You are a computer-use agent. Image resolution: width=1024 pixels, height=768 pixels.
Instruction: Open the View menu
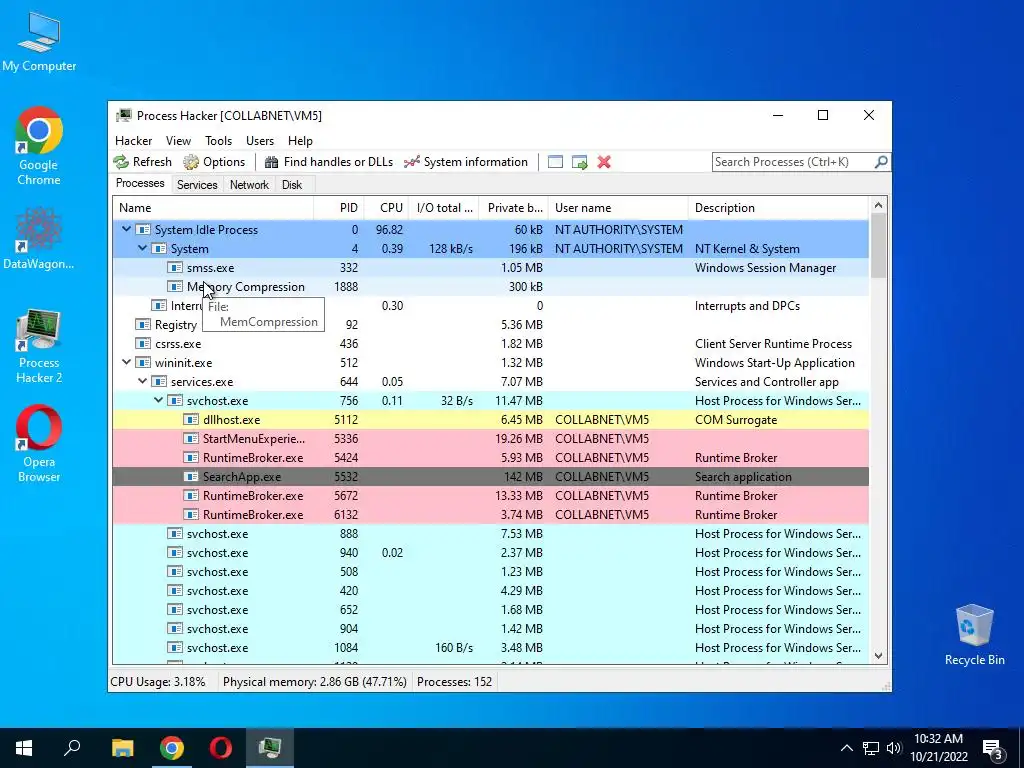click(x=178, y=141)
